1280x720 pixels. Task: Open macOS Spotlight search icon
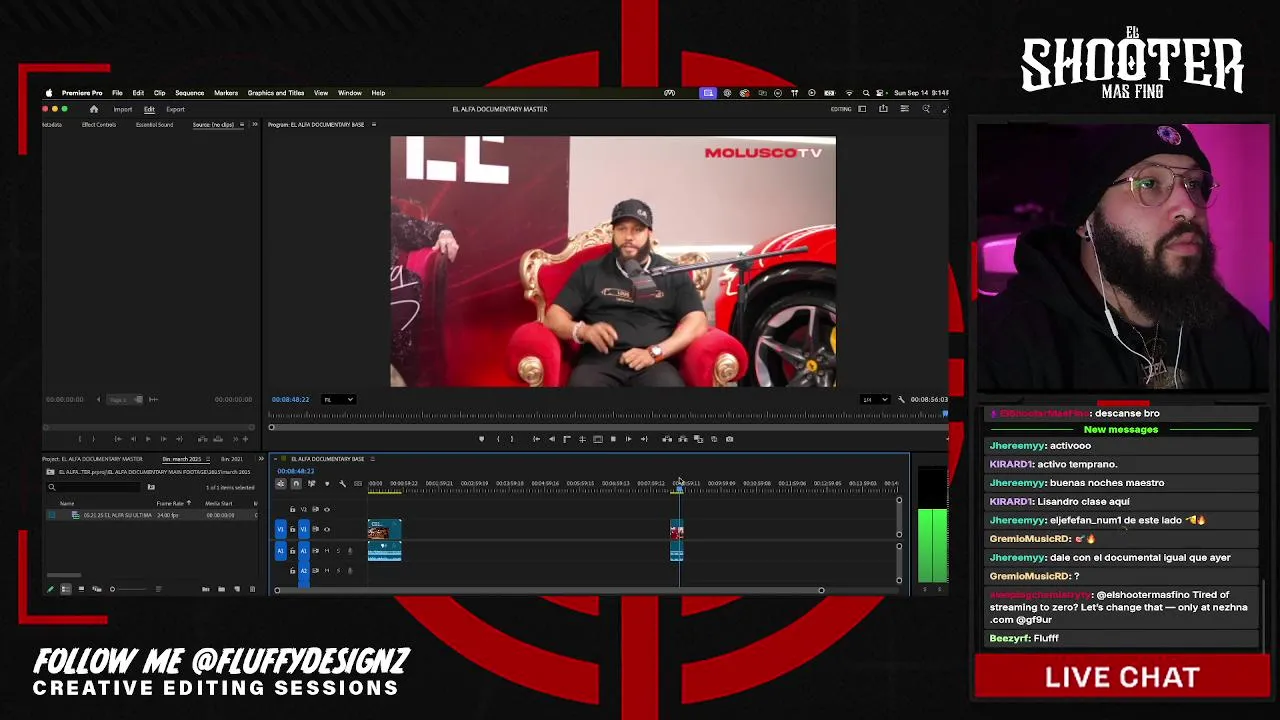click(866, 93)
